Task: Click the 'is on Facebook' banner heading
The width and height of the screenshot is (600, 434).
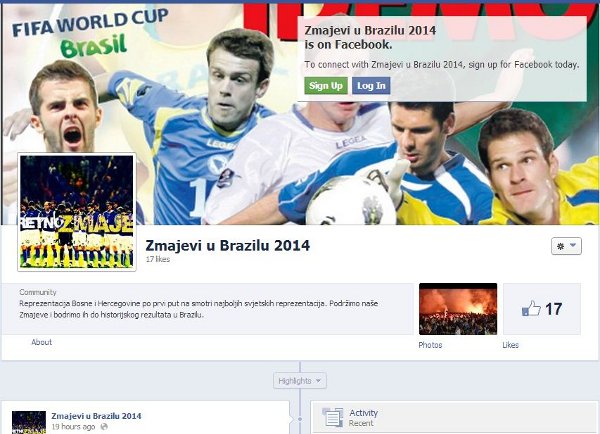Action: click(x=370, y=37)
